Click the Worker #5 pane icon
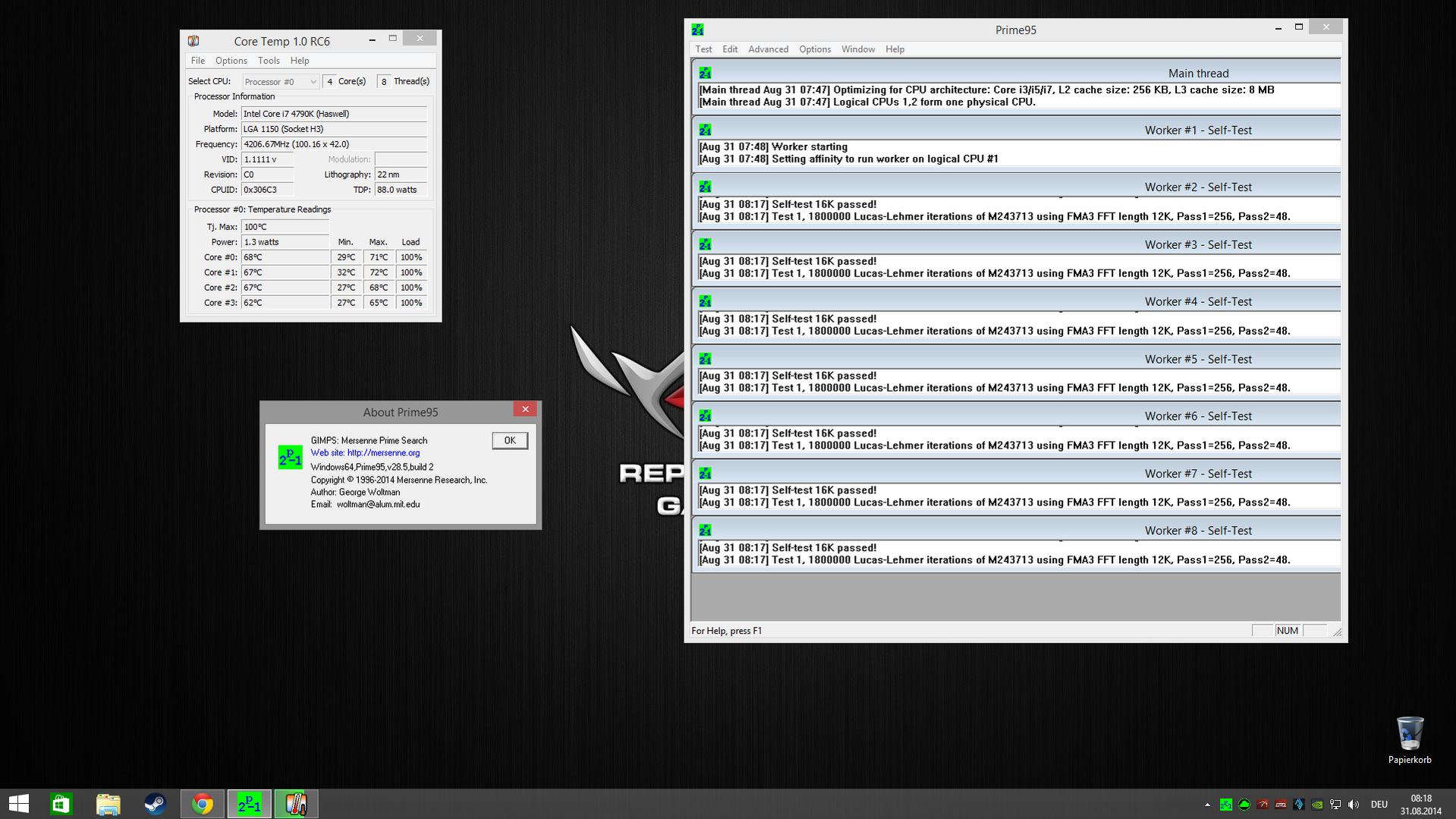Viewport: 1456px width, 819px height. tap(705, 359)
